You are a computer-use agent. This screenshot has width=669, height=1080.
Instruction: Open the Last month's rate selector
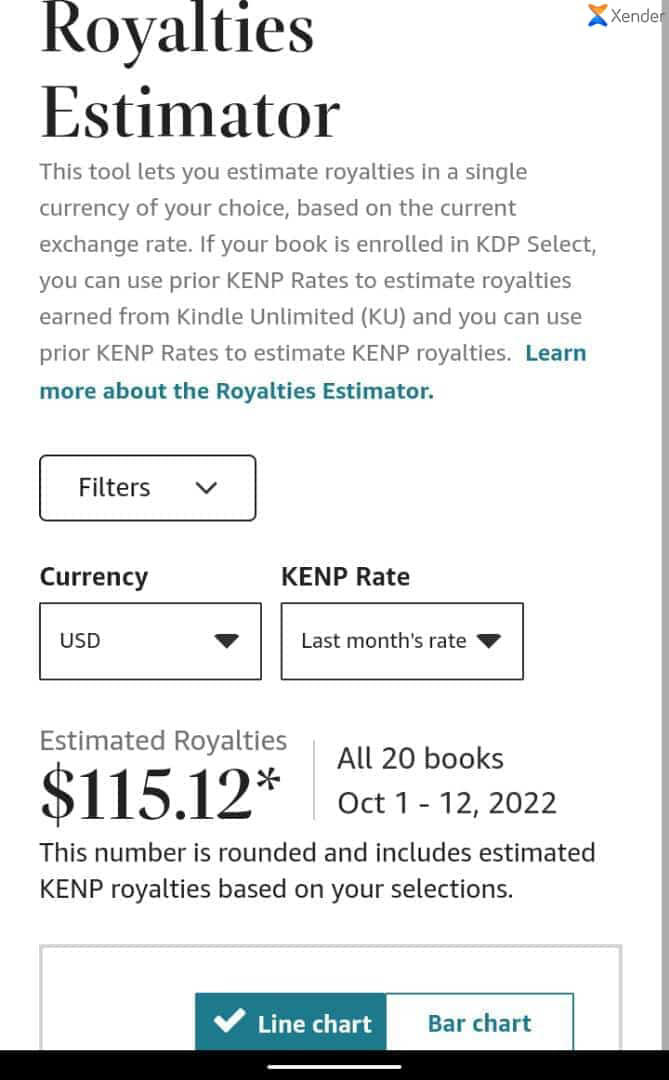[x=401, y=641]
